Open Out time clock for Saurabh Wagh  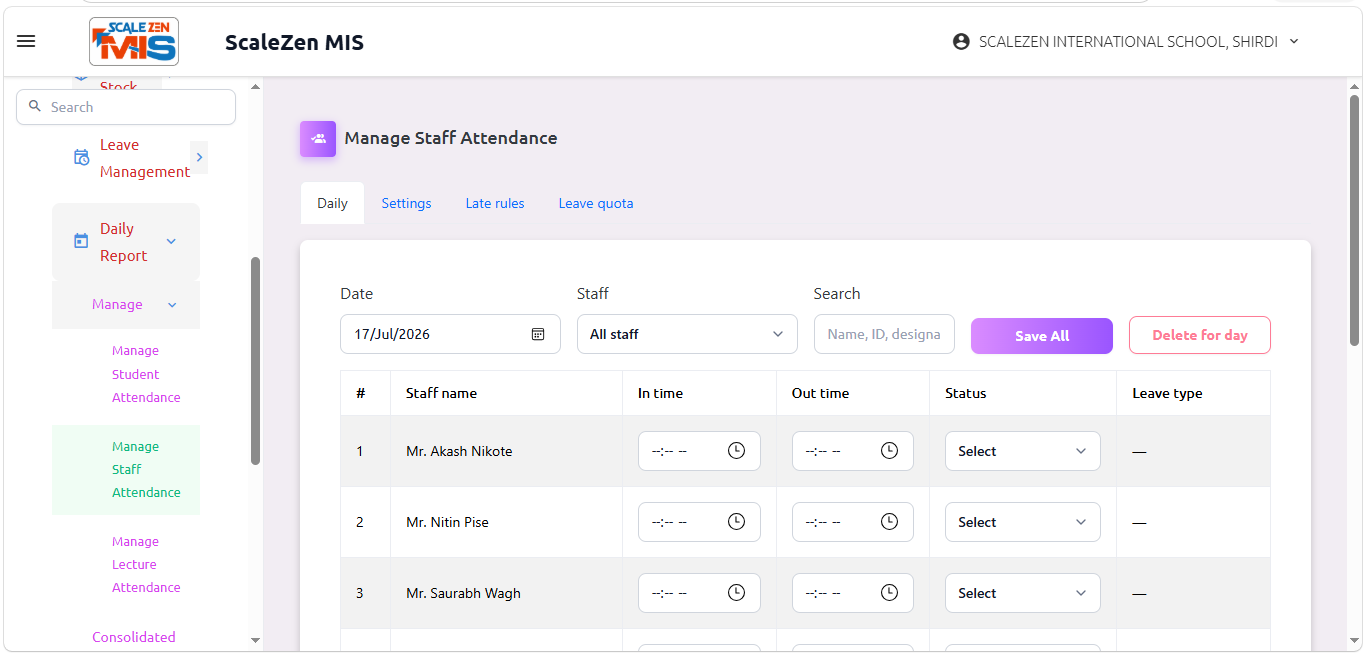[x=889, y=593]
